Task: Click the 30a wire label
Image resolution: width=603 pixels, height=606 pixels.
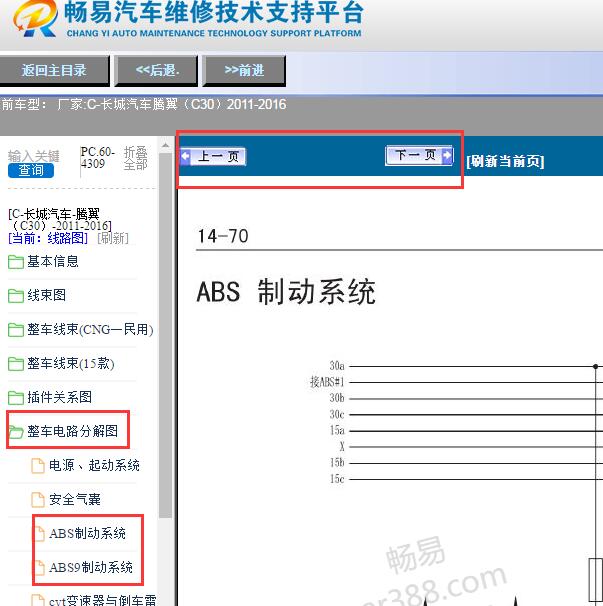Action: coord(337,366)
